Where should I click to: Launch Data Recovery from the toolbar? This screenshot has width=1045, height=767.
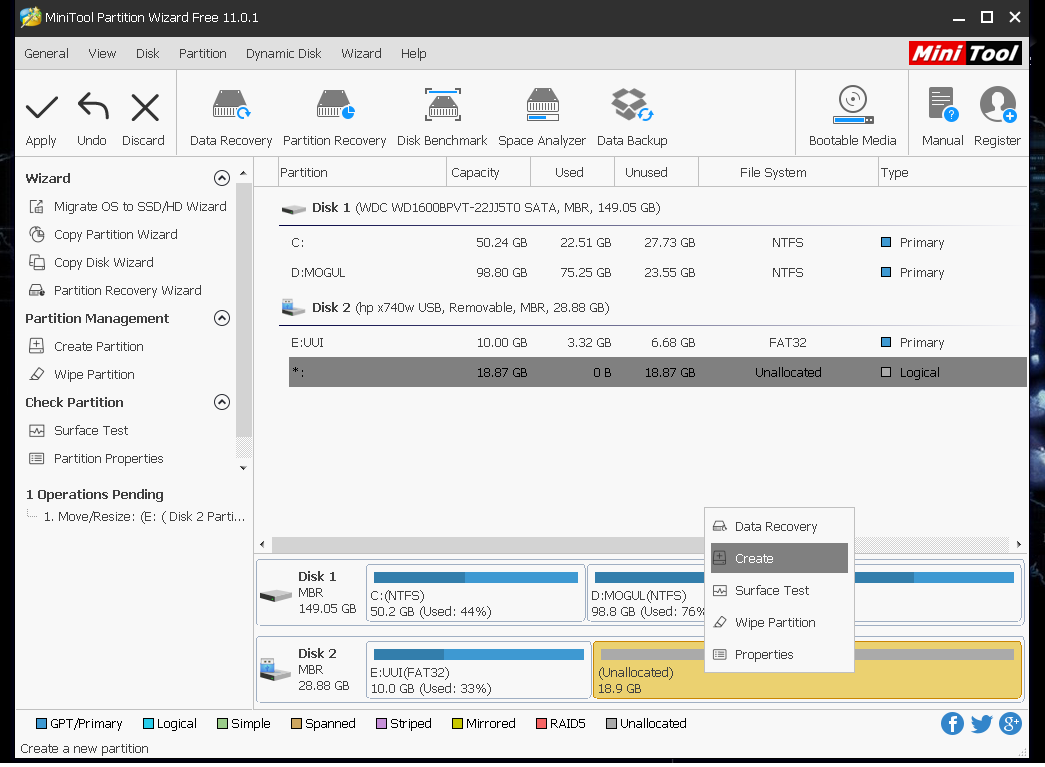coord(231,117)
